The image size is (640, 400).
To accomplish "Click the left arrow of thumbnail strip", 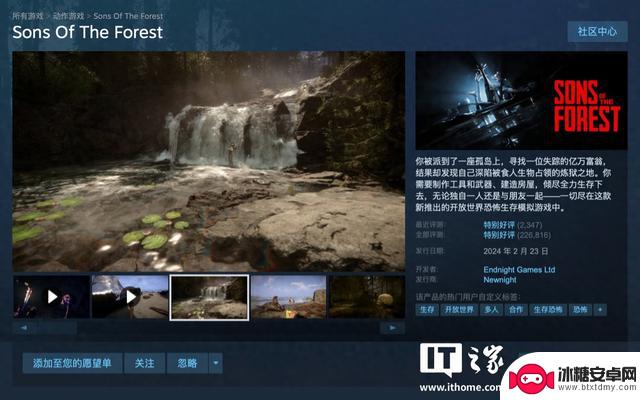I will [24, 328].
